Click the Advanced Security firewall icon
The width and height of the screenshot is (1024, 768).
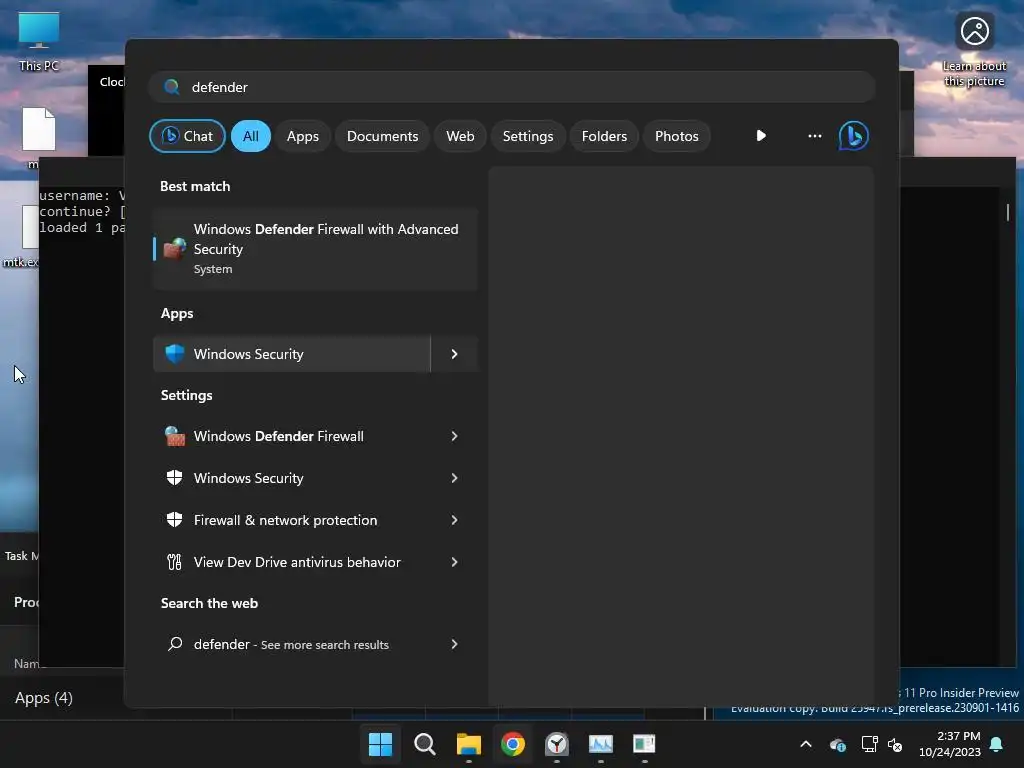coord(174,249)
